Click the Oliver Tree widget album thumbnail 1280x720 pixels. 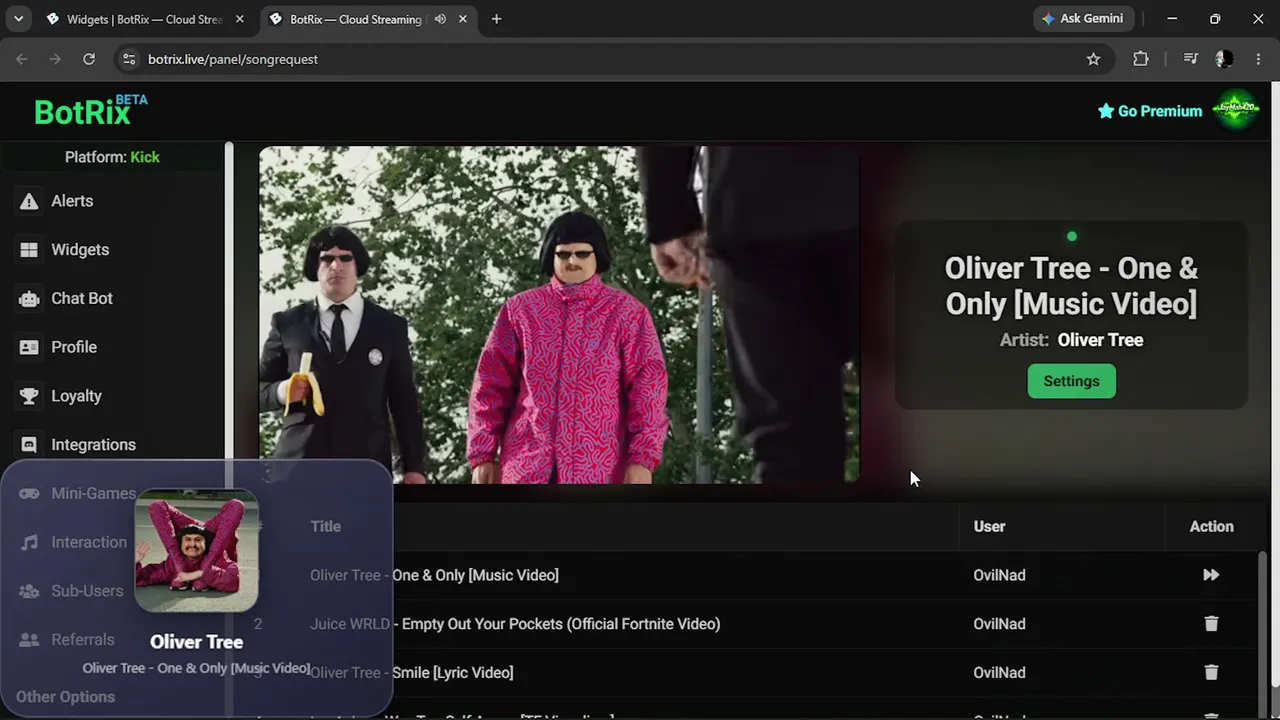(196, 551)
